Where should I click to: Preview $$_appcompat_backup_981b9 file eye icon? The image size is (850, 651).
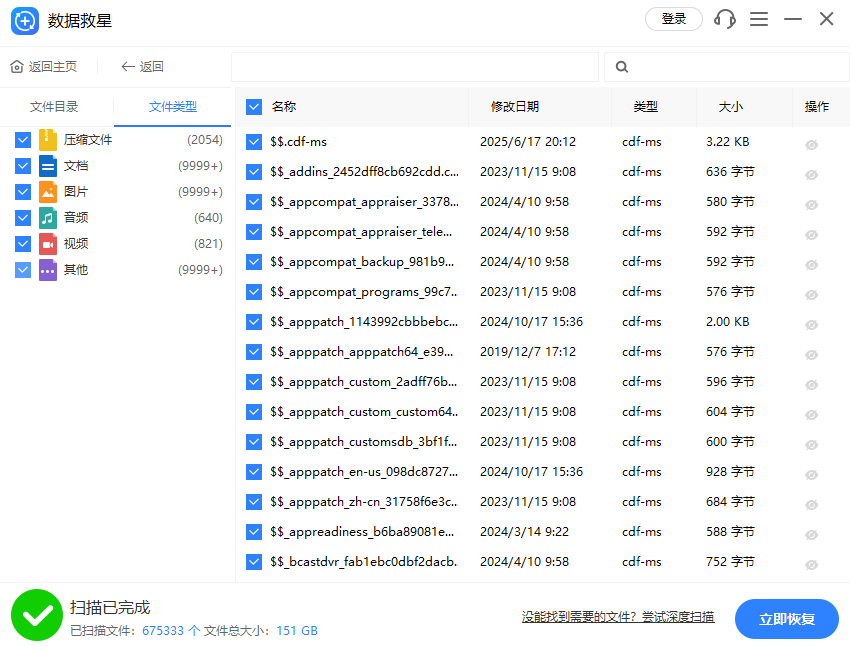click(x=812, y=265)
